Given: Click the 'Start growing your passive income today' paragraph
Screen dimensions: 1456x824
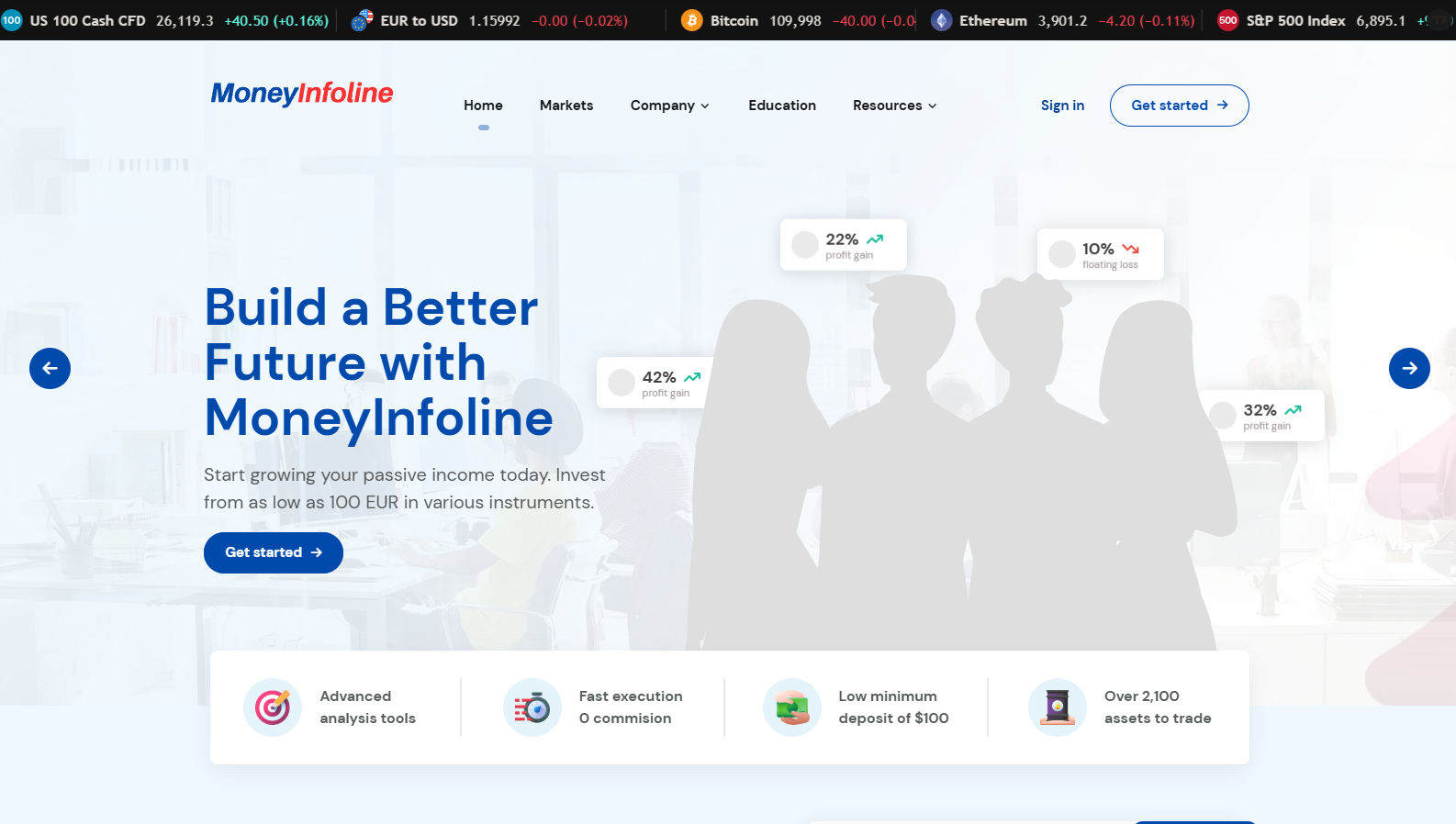Looking at the screenshot, I should pos(405,488).
